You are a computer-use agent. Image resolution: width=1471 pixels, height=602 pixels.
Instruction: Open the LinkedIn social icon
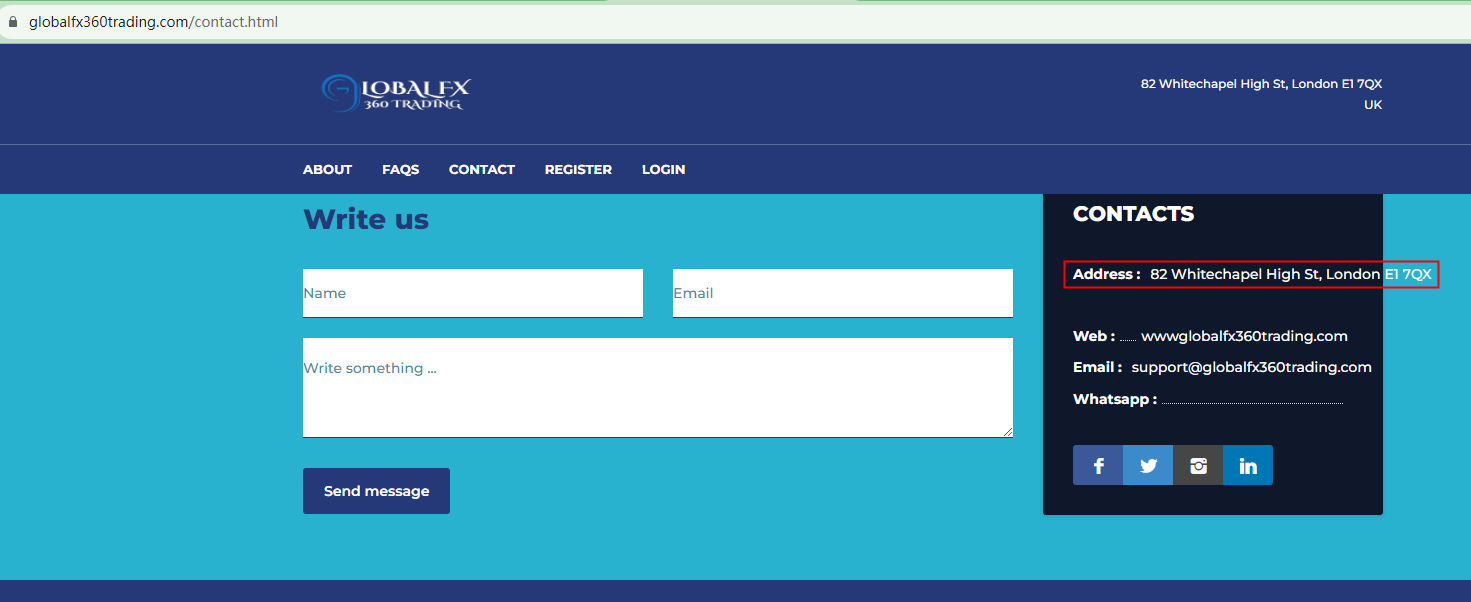(x=1248, y=465)
